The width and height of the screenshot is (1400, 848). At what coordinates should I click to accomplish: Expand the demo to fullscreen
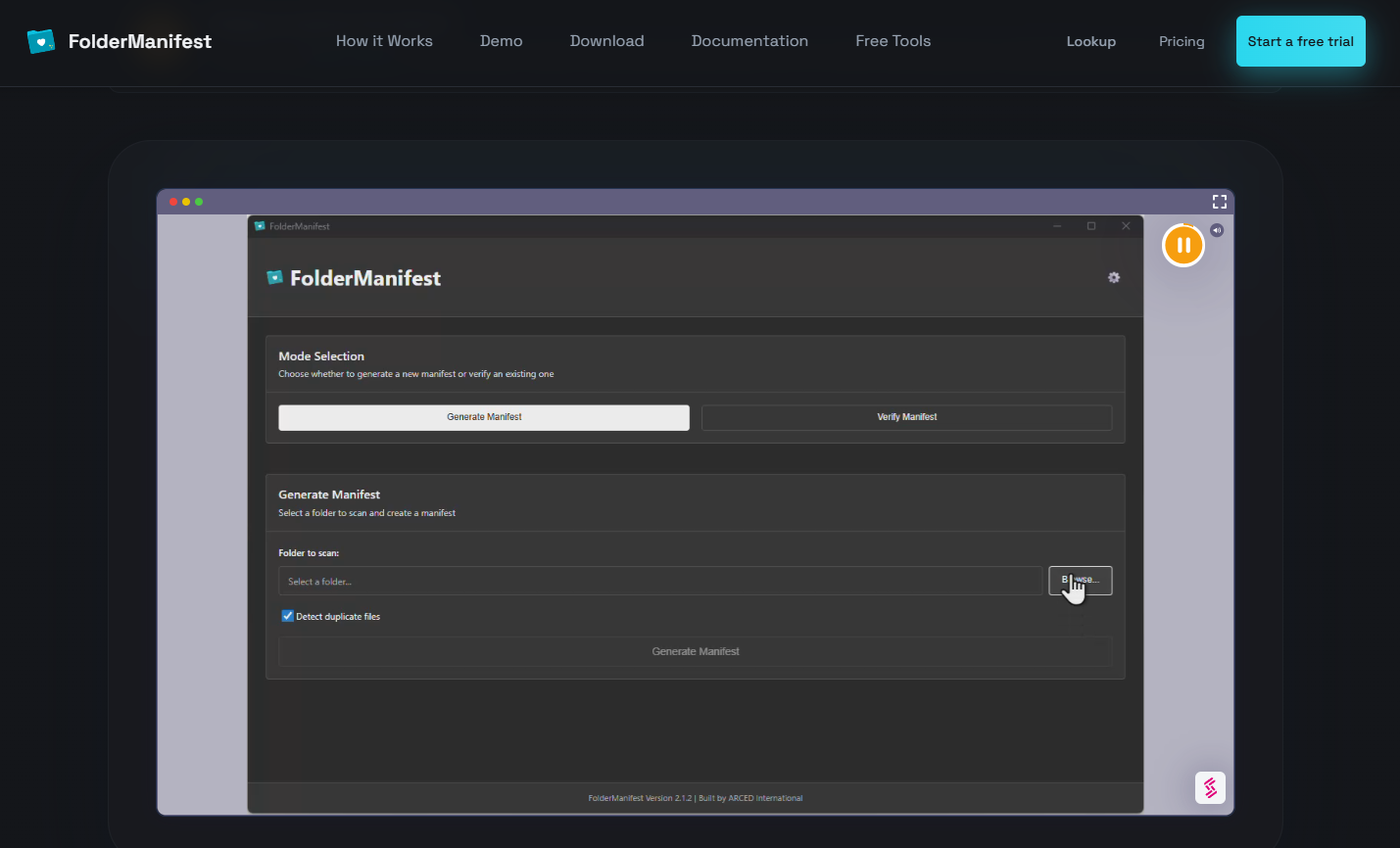pyautogui.click(x=1220, y=202)
